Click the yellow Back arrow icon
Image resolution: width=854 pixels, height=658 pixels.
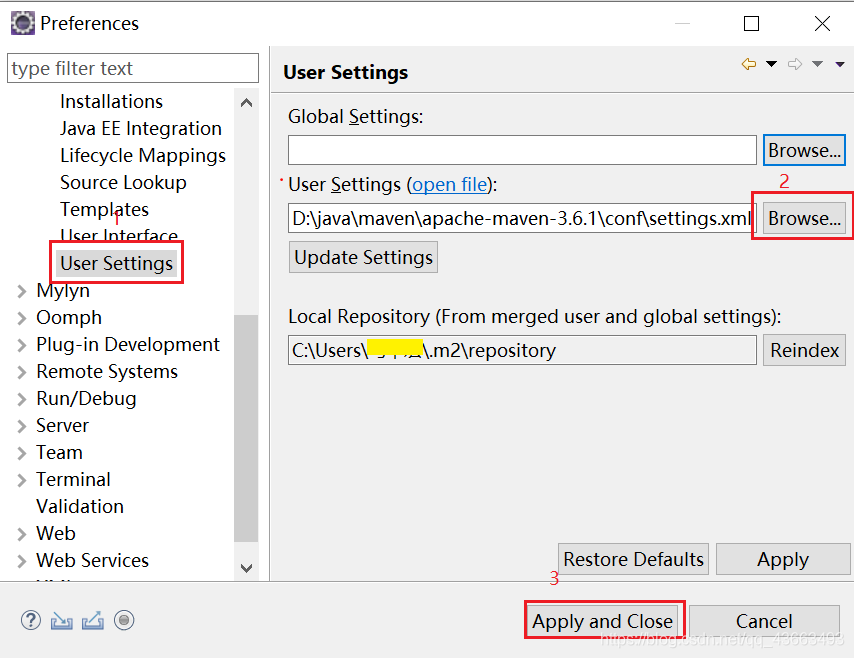point(748,65)
